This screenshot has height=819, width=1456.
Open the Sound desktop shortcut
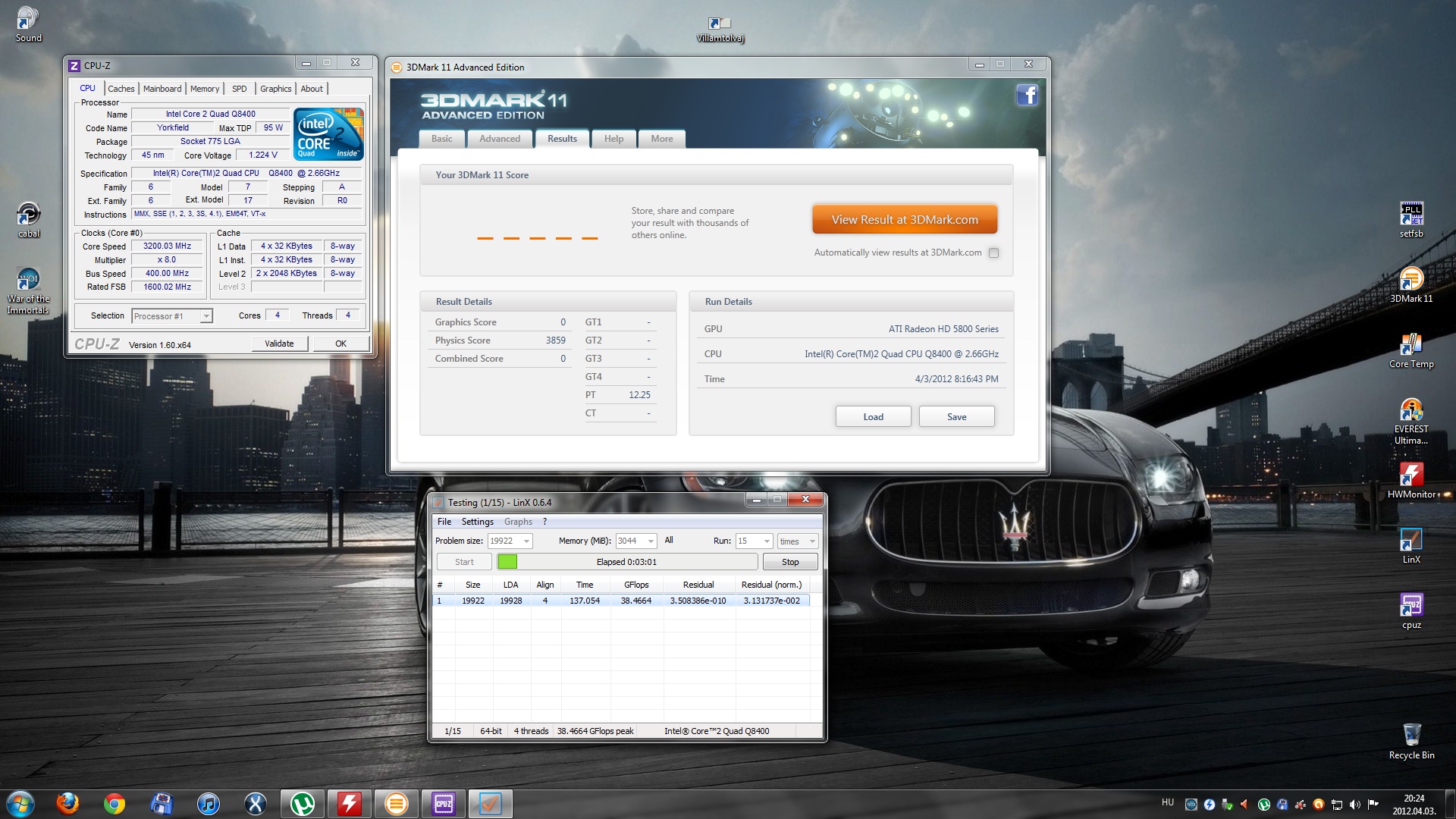coord(28,24)
